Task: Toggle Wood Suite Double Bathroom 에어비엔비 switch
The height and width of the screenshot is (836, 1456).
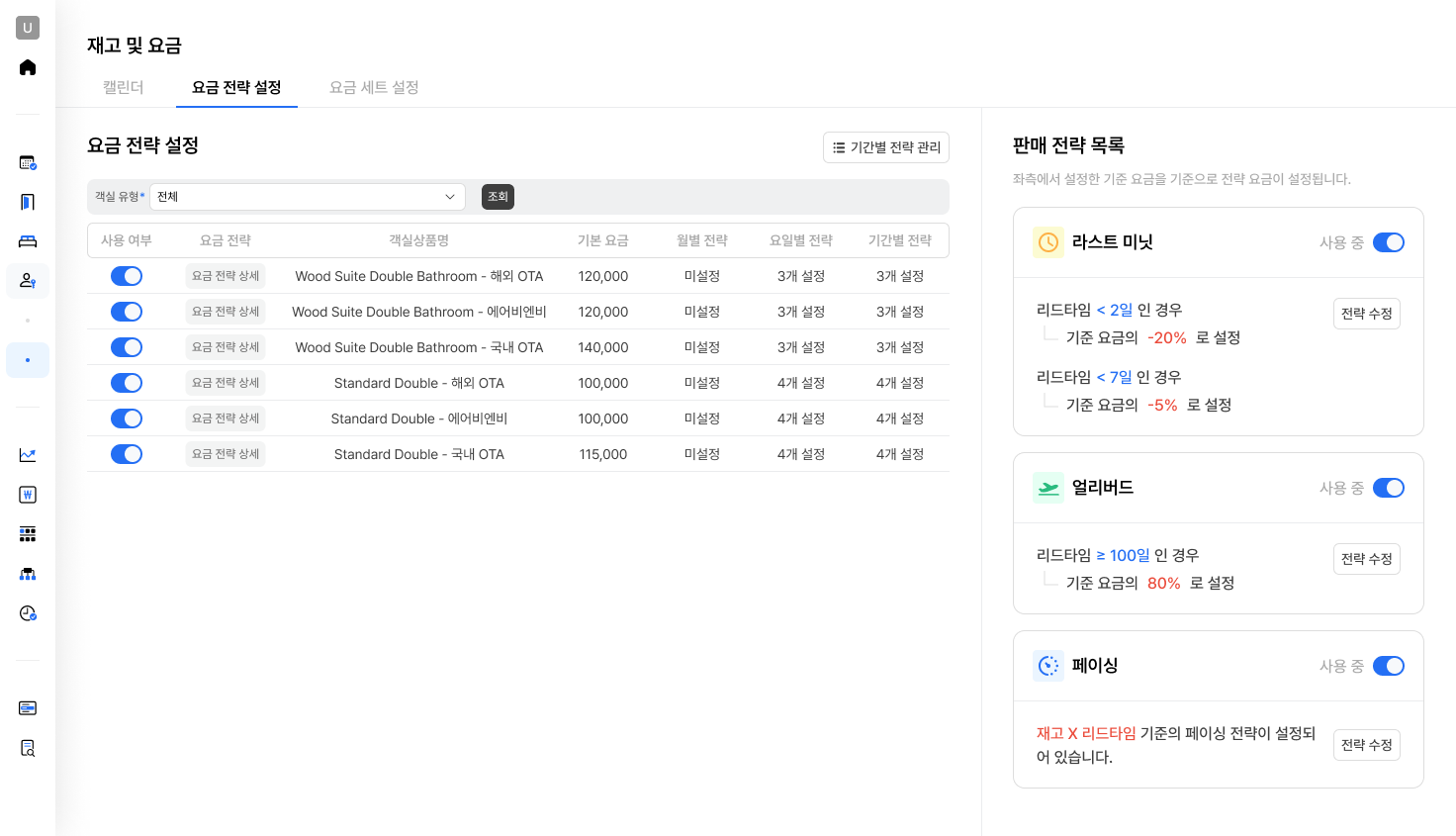Action: [127, 312]
